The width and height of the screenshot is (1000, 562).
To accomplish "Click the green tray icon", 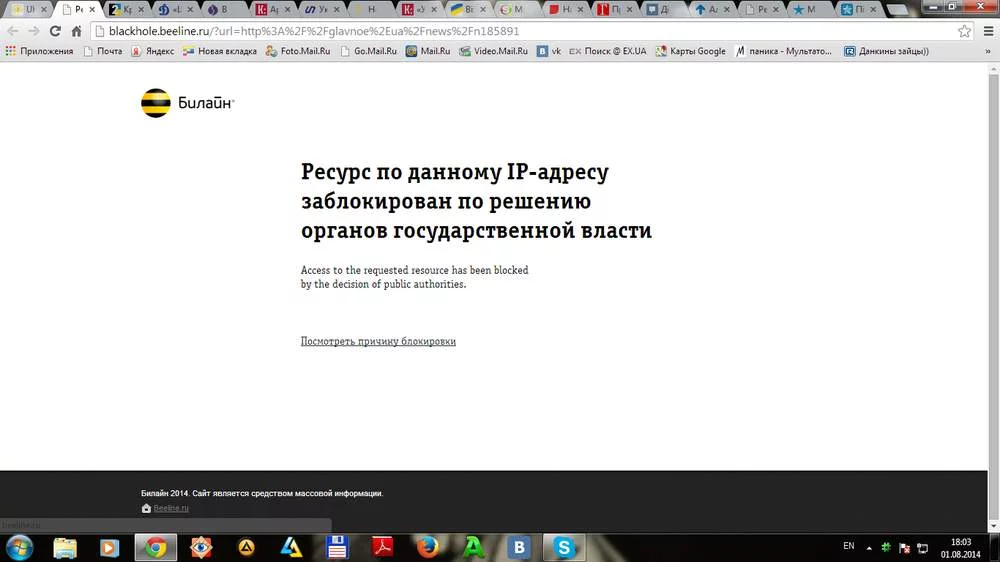I will point(886,547).
